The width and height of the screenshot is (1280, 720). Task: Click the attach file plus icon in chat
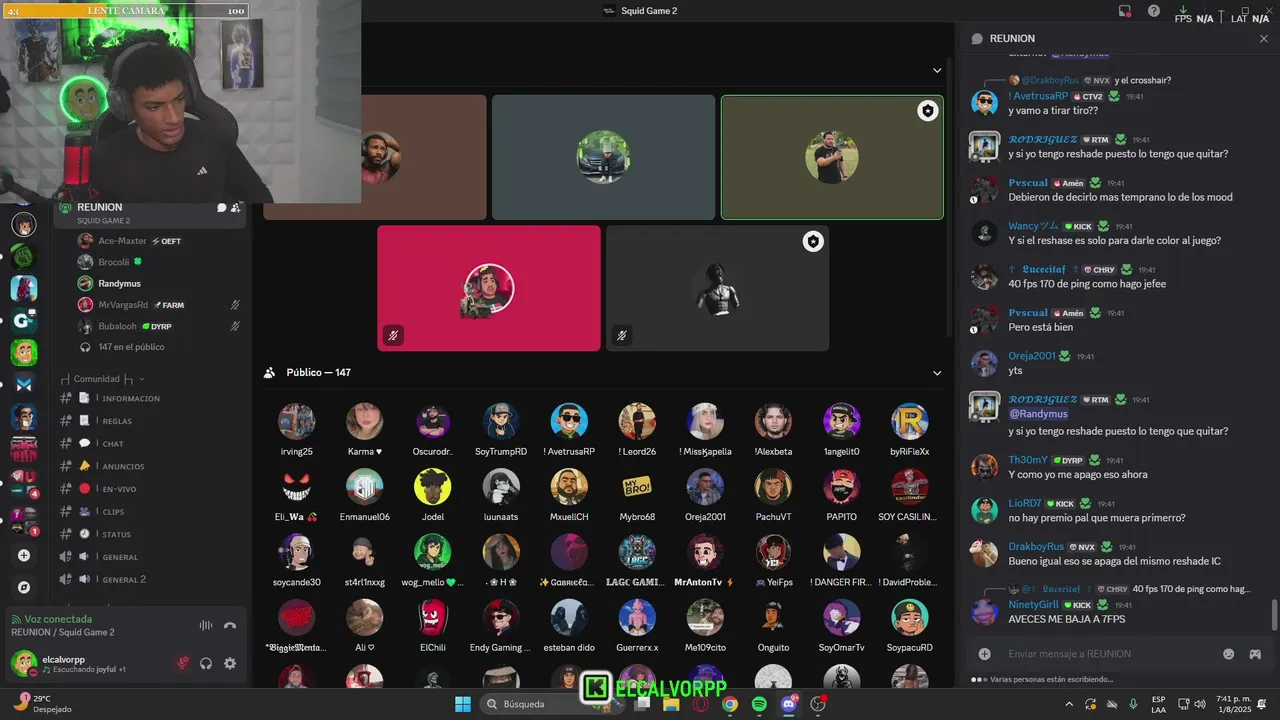point(985,654)
